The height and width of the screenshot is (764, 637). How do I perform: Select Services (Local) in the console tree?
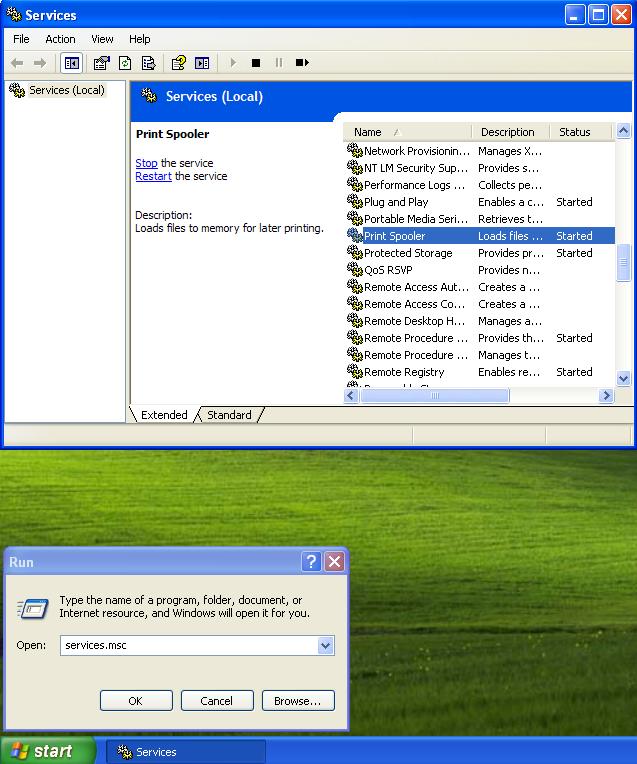tap(66, 90)
